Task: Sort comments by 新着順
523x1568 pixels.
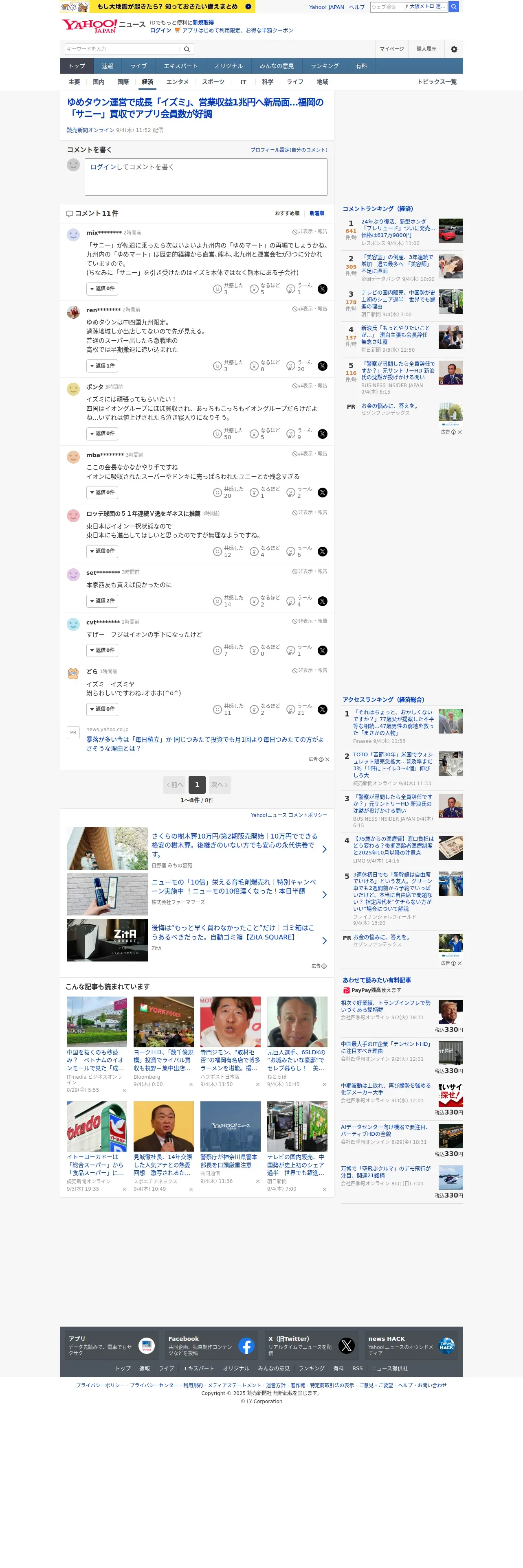Action: pos(316,214)
